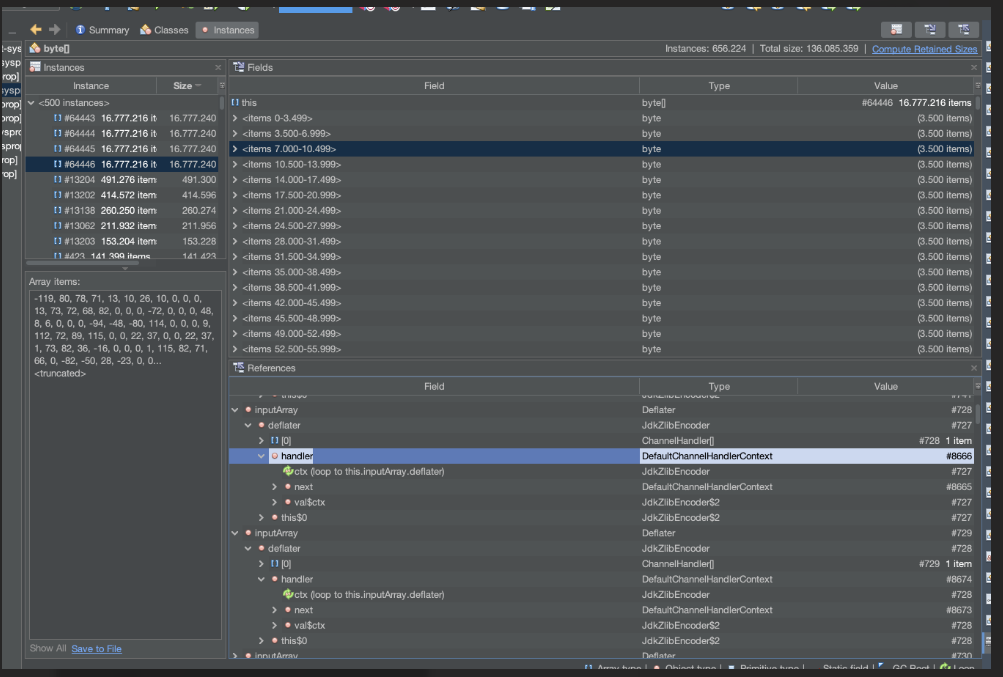Expand the <items 0-3.499> field row
Screen dimensions: 1003x677
click(238, 116)
